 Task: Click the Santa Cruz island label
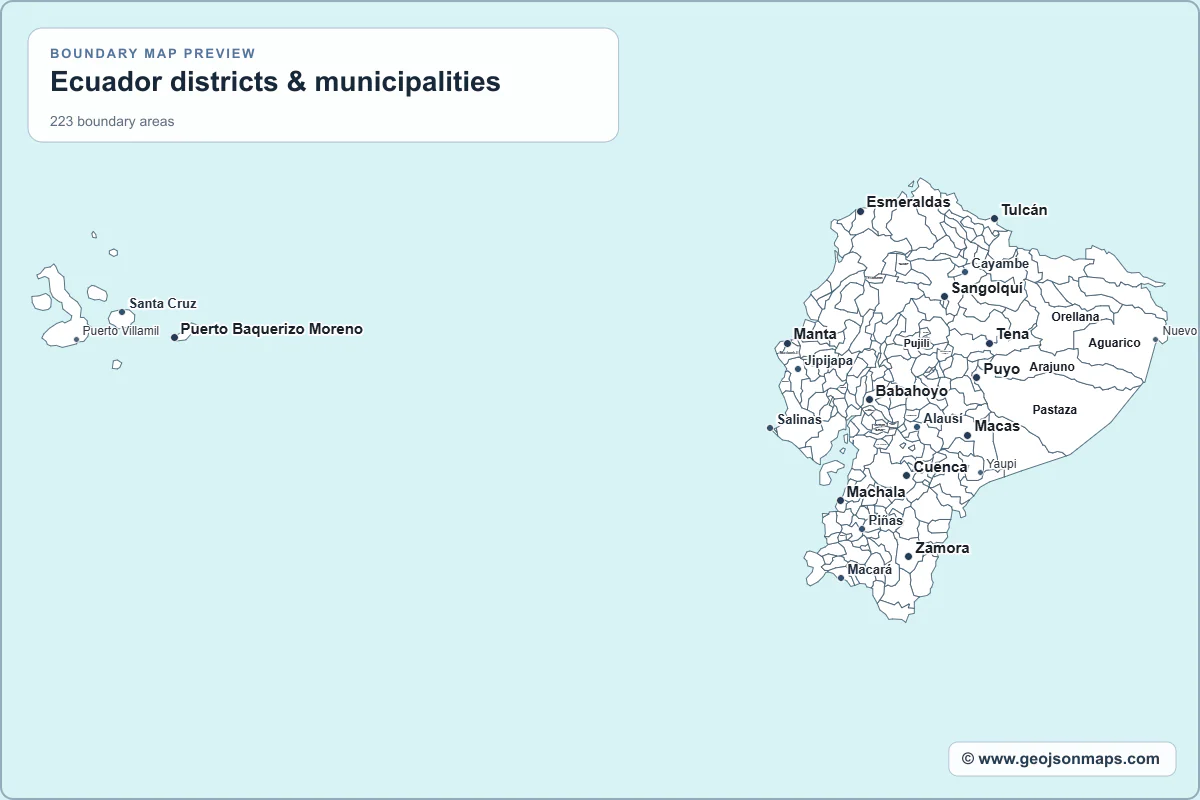[163, 304]
